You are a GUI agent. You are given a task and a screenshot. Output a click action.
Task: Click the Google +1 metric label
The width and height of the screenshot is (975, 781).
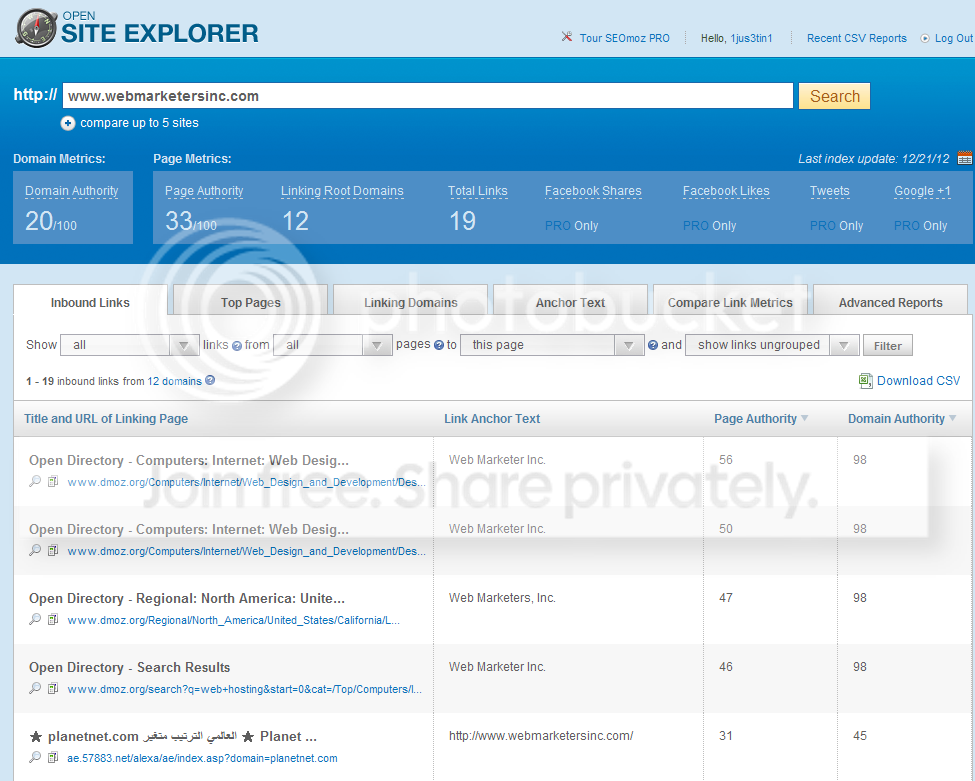pos(922,192)
